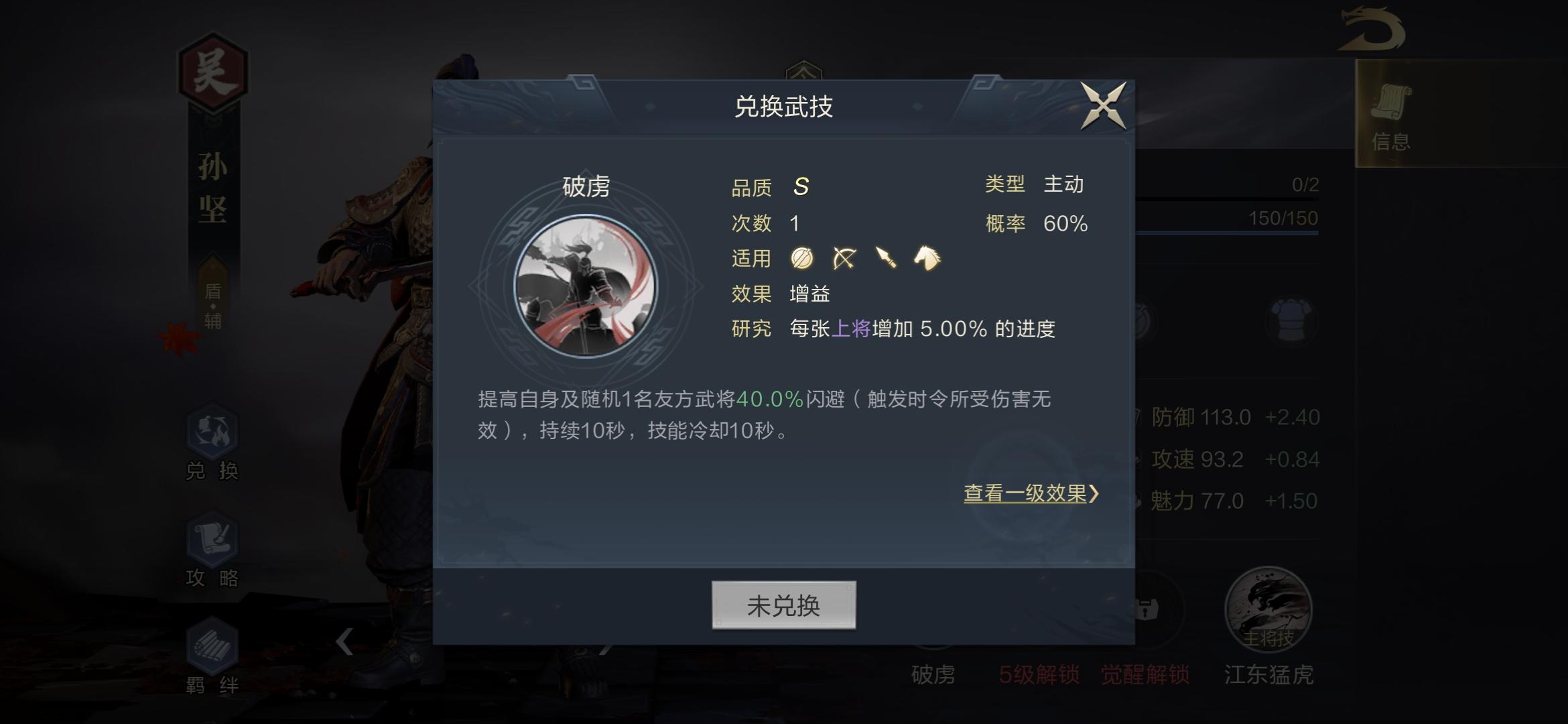Close the 兑换武技 dialog with X

coord(1103,106)
